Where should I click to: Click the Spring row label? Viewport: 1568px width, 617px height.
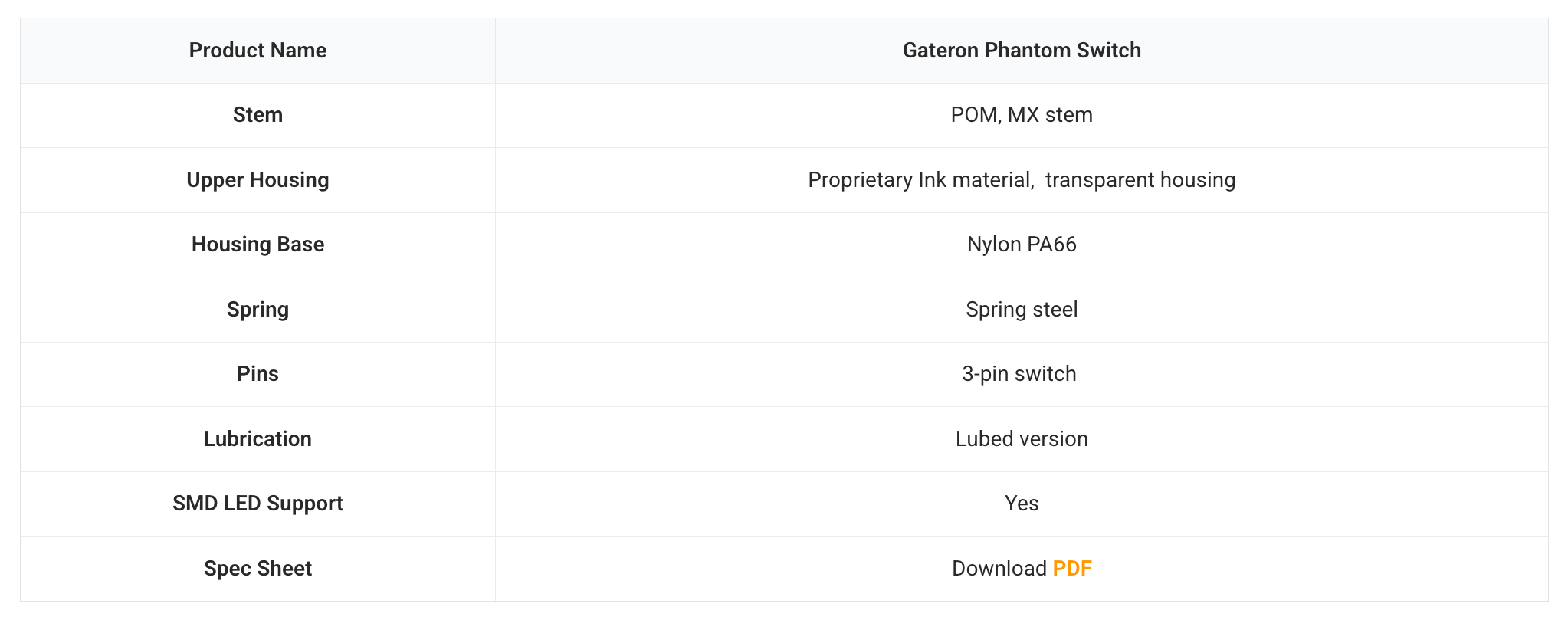coord(258,310)
